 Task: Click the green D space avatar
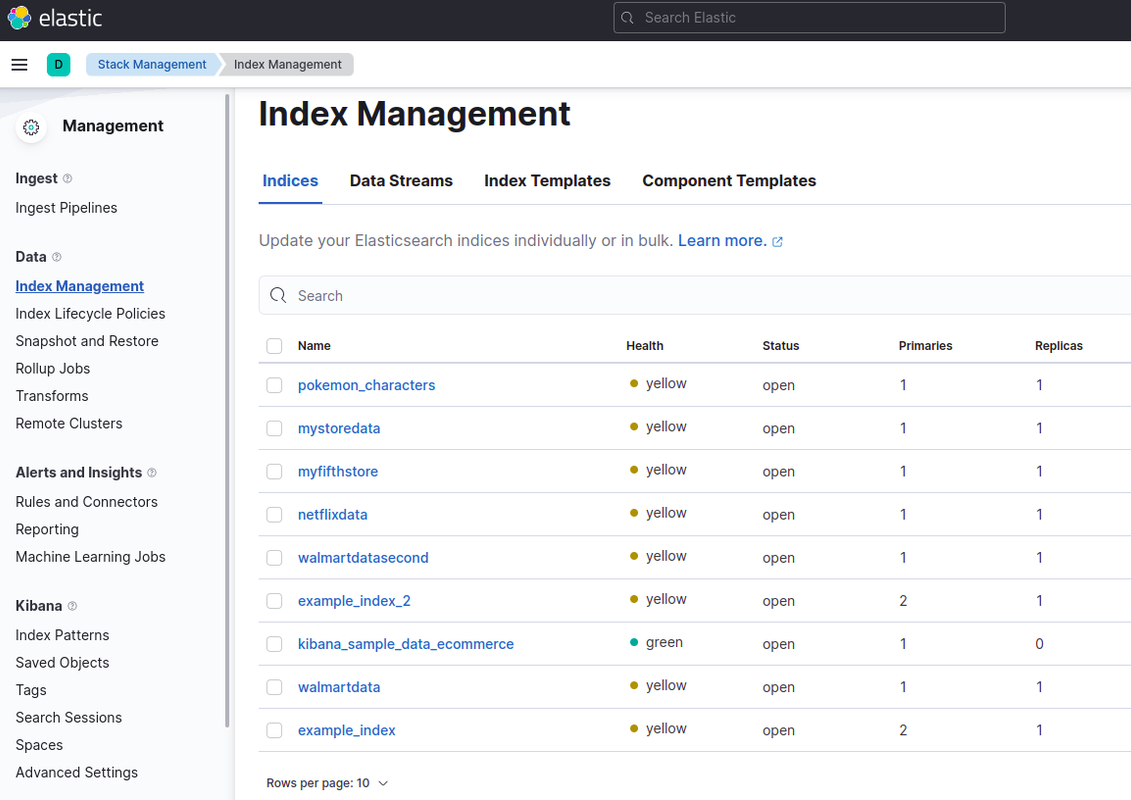click(x=58, y=65)
